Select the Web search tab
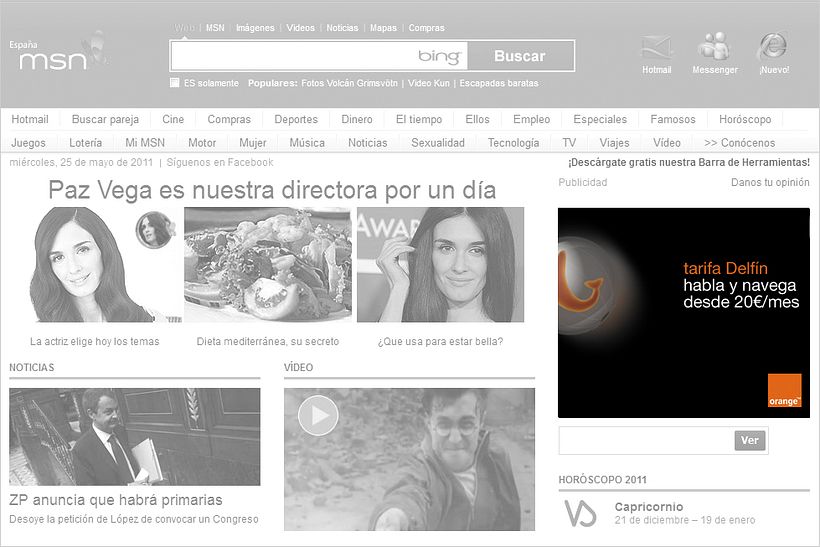The image size is (820, 547). (184, 28)
